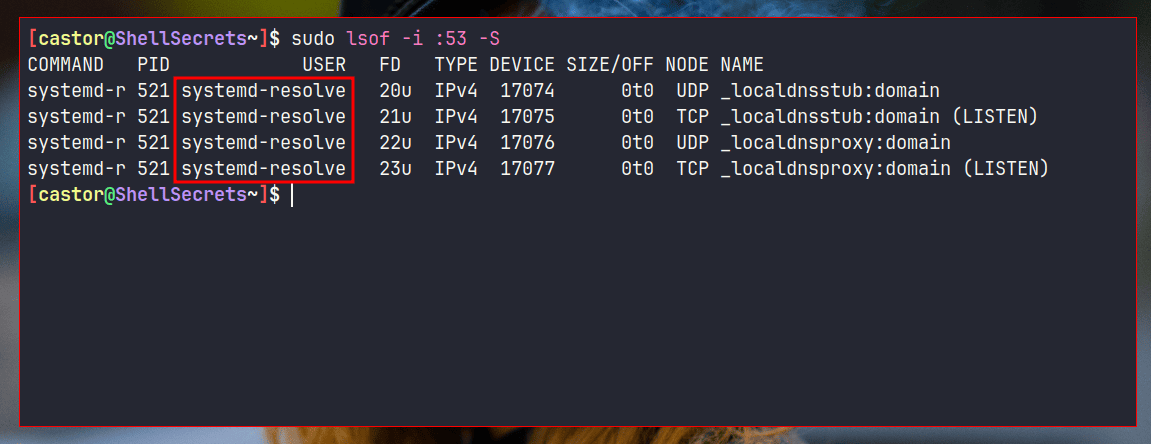
Task: Click the sudo command word
Action: [312, 39]
